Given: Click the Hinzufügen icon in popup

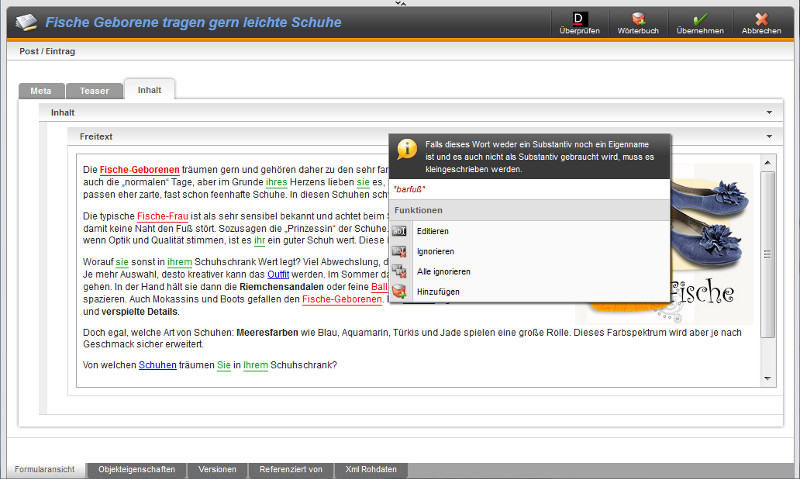Looking at the screenshot, I should coord(400,291).
